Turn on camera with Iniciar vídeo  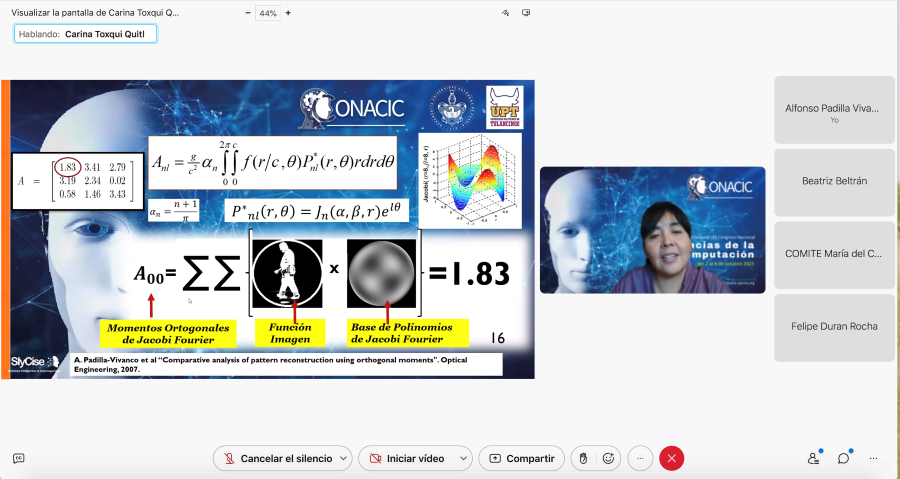(x=407, y=458)
